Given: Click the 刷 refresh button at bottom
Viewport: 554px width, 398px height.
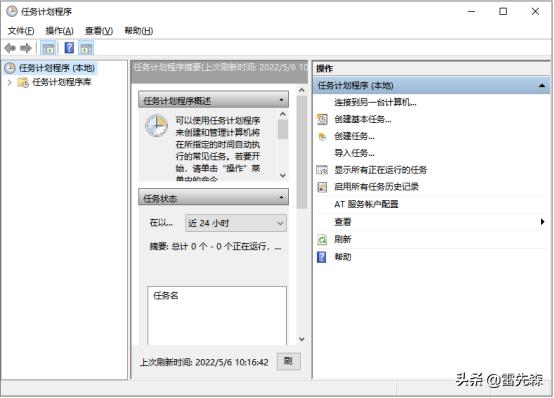Looking at the screenshot, I should (x=288, y=361).
